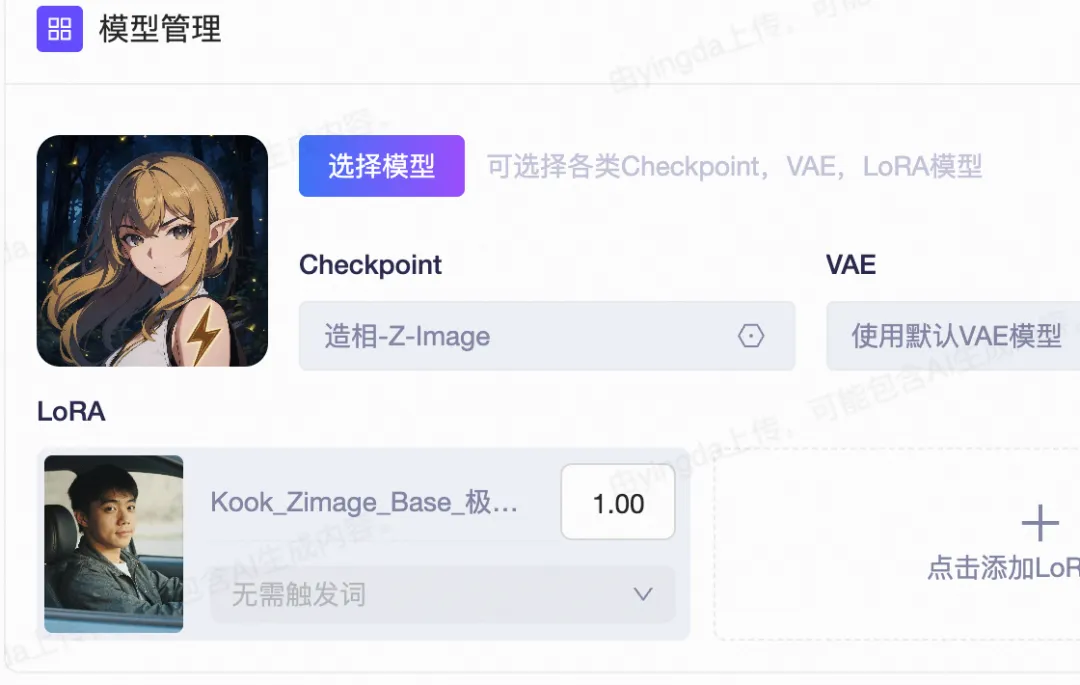Click the purple grid icon beside 模型管理
1080x685 pixels.
(60, 29)
